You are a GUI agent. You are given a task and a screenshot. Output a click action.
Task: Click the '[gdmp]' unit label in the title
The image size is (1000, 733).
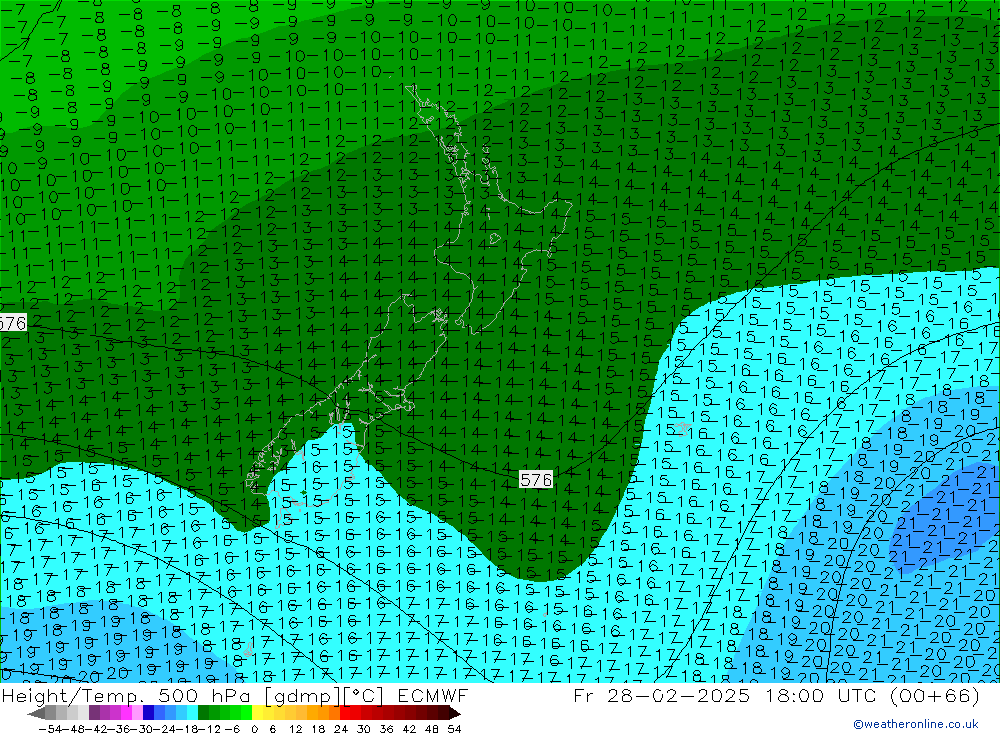(302, 695)
